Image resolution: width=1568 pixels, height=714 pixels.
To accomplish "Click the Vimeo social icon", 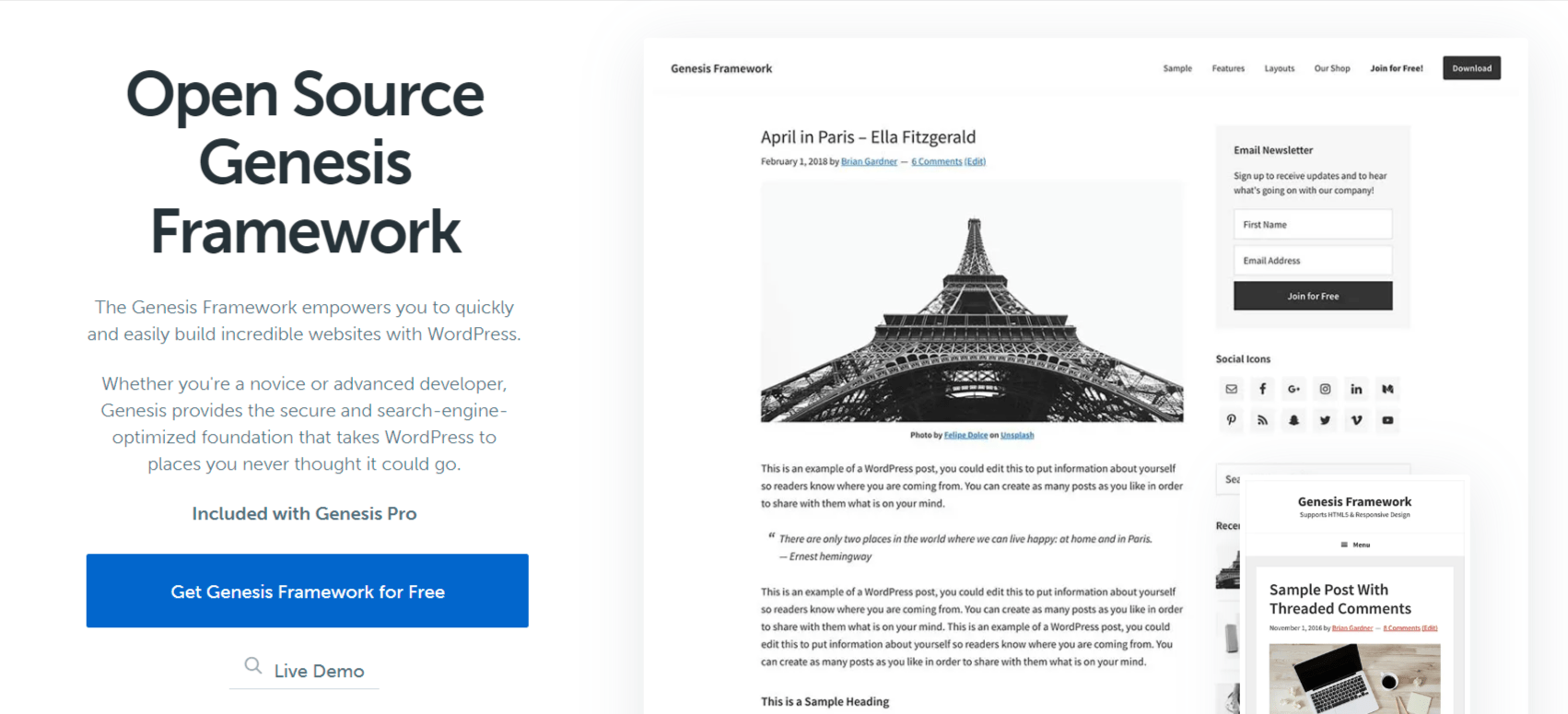I will coord(1356,420).
